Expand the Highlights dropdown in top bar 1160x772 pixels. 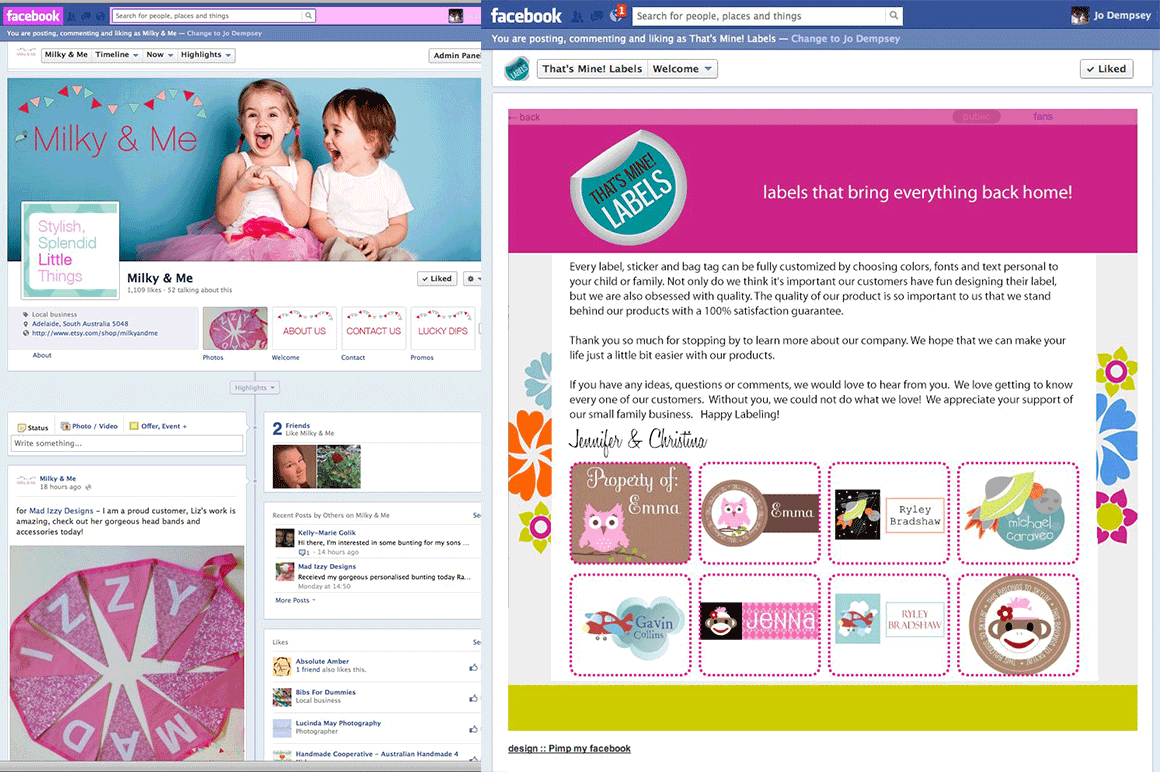click(x=206, y=55)
